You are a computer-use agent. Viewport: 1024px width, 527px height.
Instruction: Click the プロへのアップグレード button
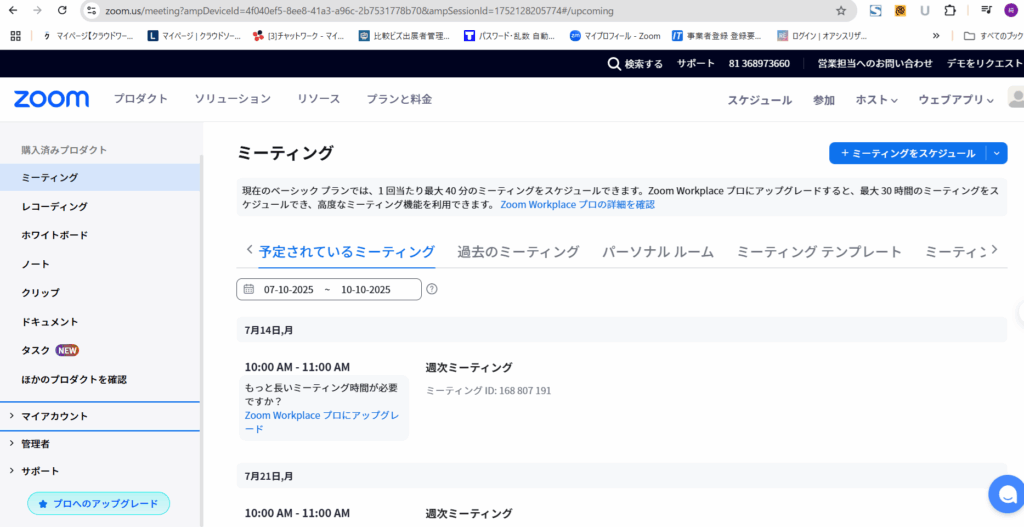pyautogui.click(x=99, y=503)
